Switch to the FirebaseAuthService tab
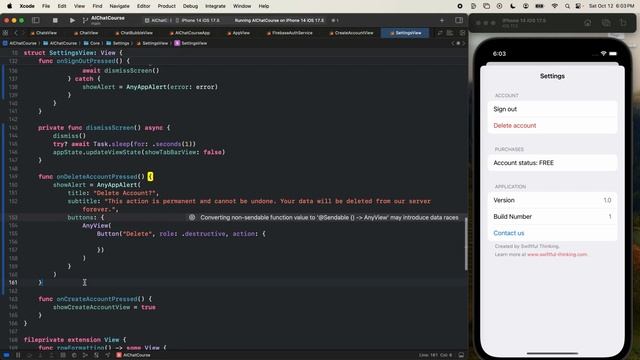Screen dimensions: 640x360 (x=289, y=33)
